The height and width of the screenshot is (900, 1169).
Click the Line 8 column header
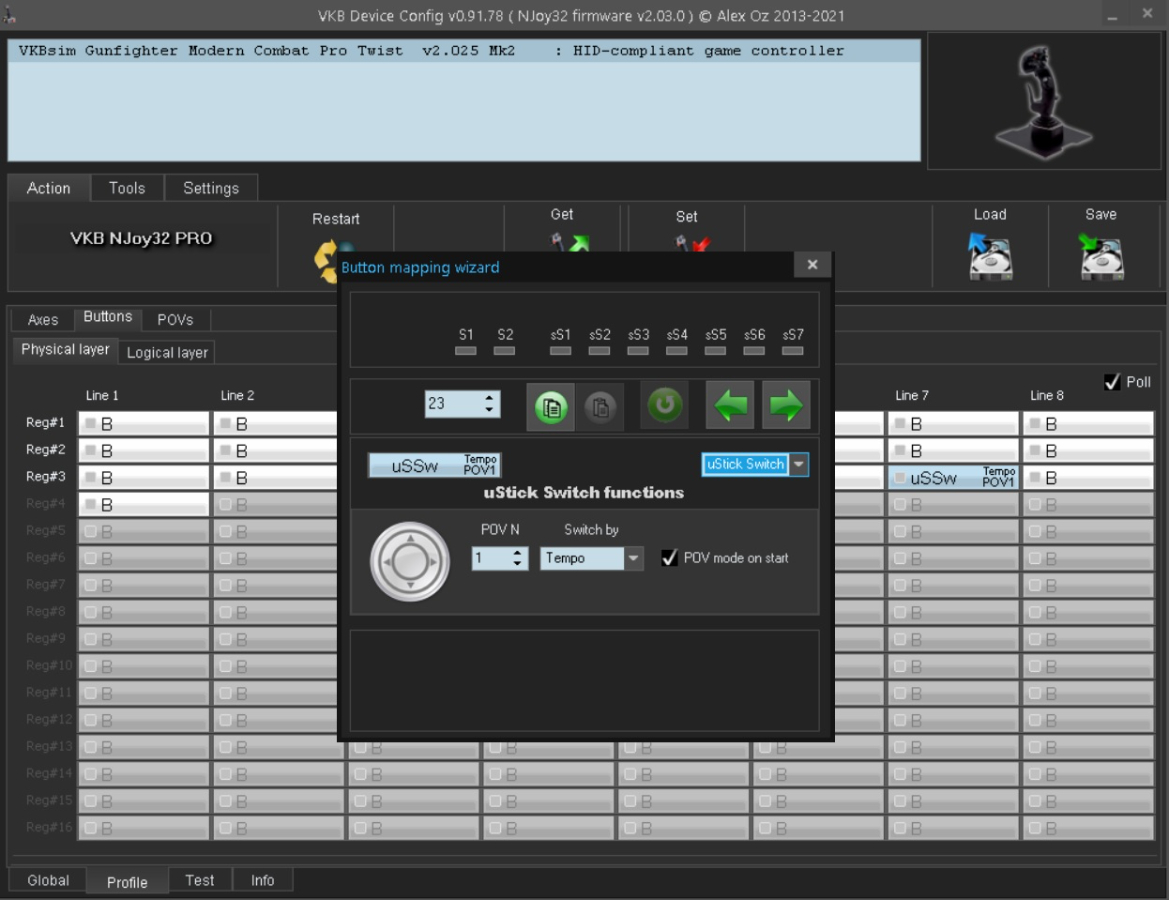click(1047, 395)
